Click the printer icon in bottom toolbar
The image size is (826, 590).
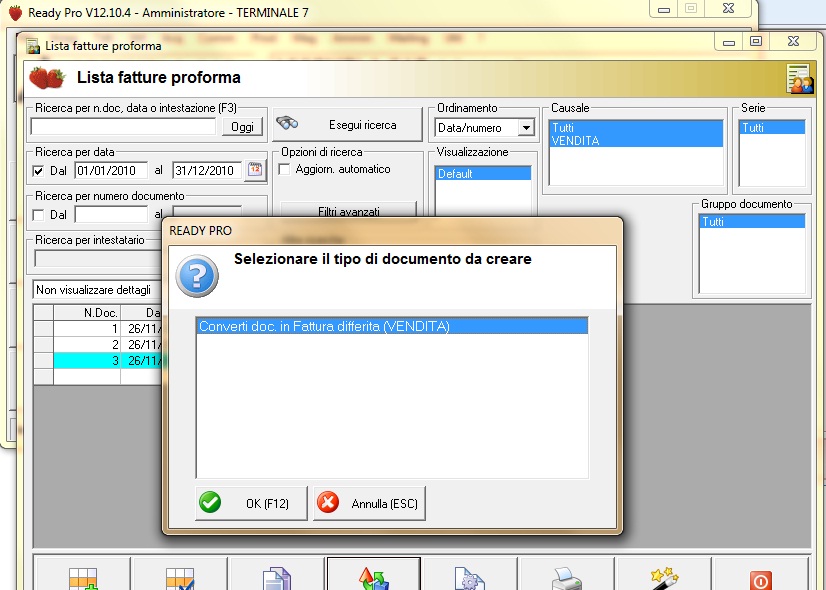567,578
